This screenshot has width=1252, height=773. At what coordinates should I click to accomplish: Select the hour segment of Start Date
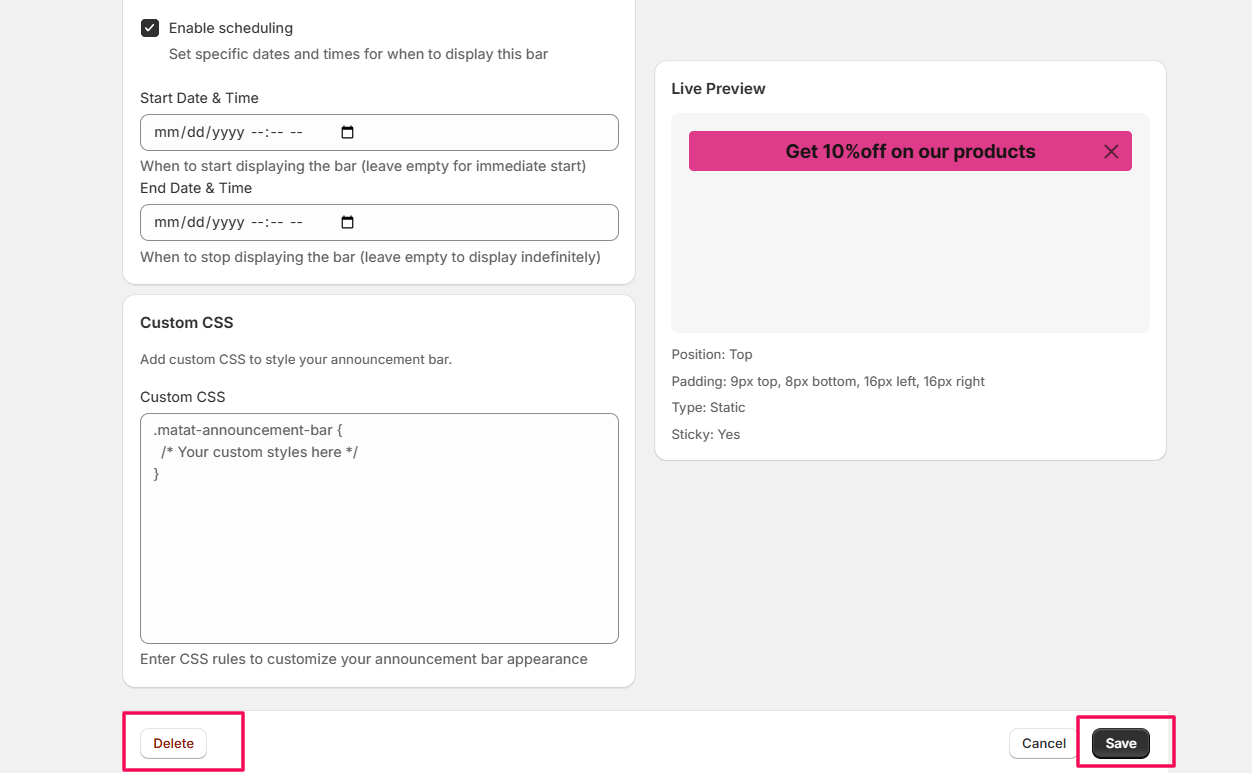click(257, 132)
